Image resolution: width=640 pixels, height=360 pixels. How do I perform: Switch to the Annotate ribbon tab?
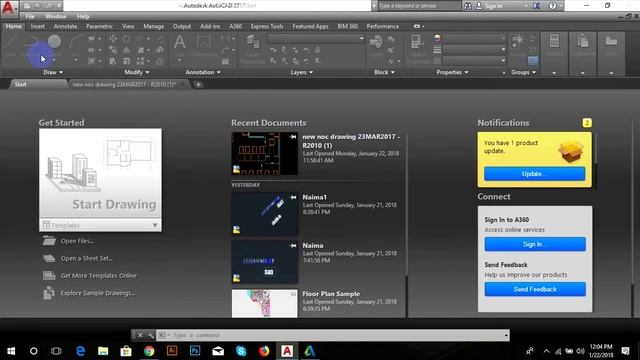click(x=65, y=26)
